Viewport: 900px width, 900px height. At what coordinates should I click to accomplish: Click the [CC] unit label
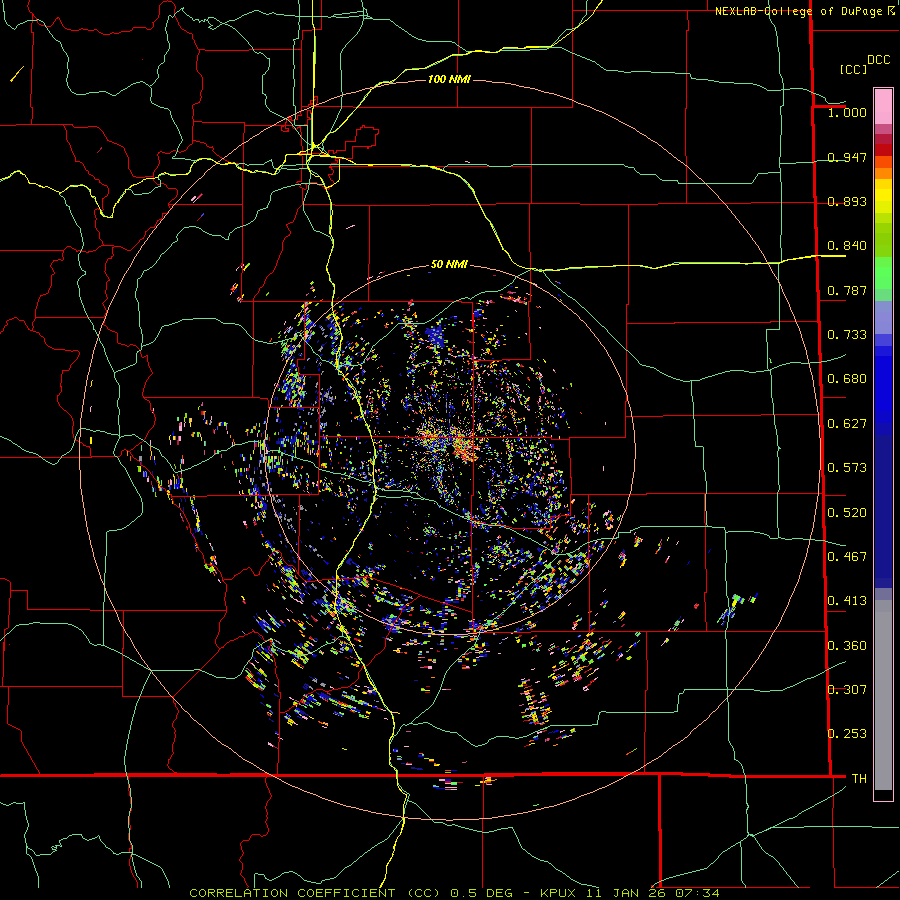(x=853, y=69)
